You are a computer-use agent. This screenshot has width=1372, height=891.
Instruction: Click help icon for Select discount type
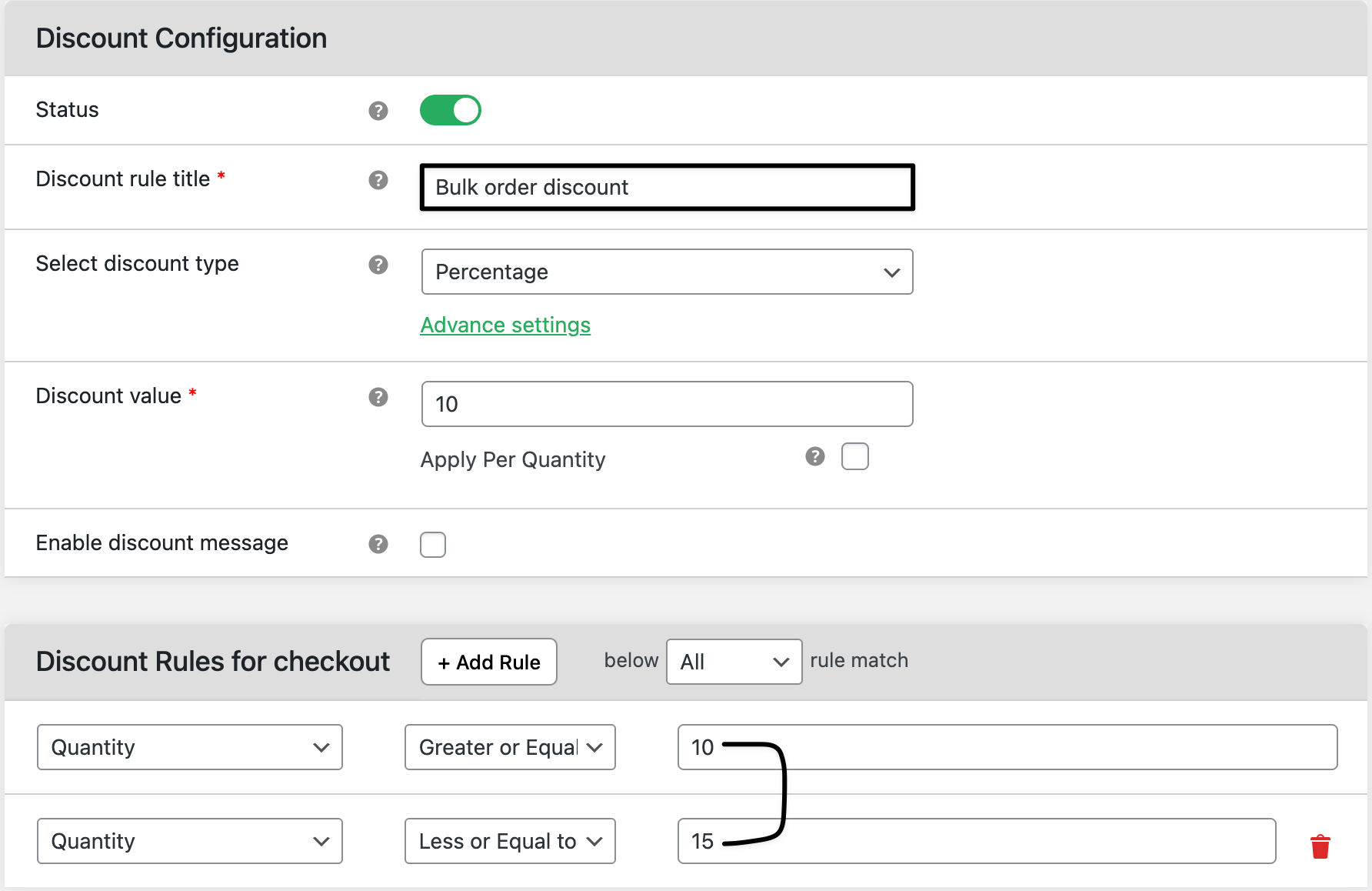click(378, 265)
